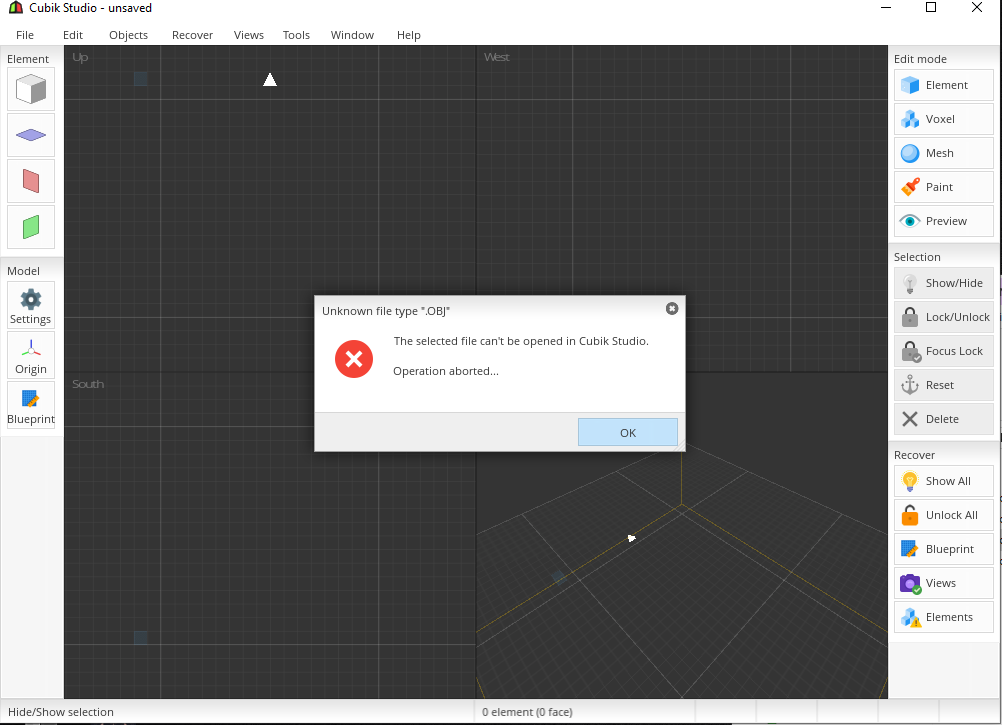The image size is (1002, 725).
Task: Click the Cubik Studio app icon in title bar
Action: 15,8
